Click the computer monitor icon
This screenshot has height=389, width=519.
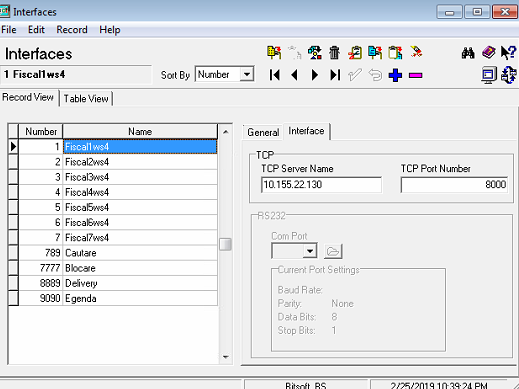pyautogui.click(x=489, y=75)
